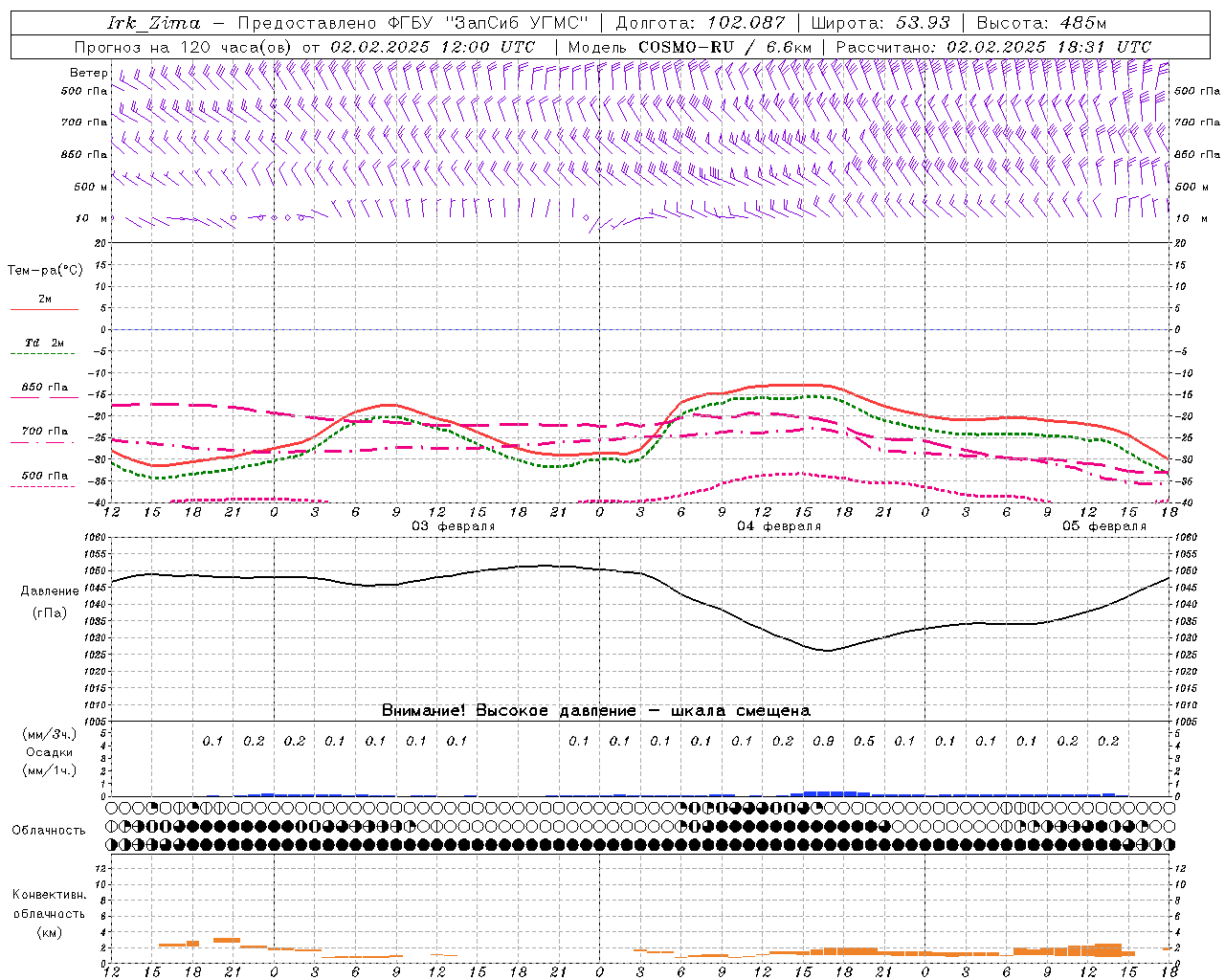Click the blue 2м legend line
Screen dimensions: 1225x980
pyautogui.click(x=44, y=309)
